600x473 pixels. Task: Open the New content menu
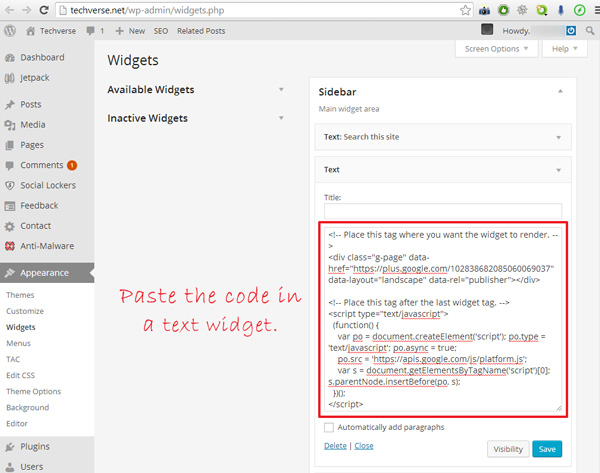pos(130,31)
